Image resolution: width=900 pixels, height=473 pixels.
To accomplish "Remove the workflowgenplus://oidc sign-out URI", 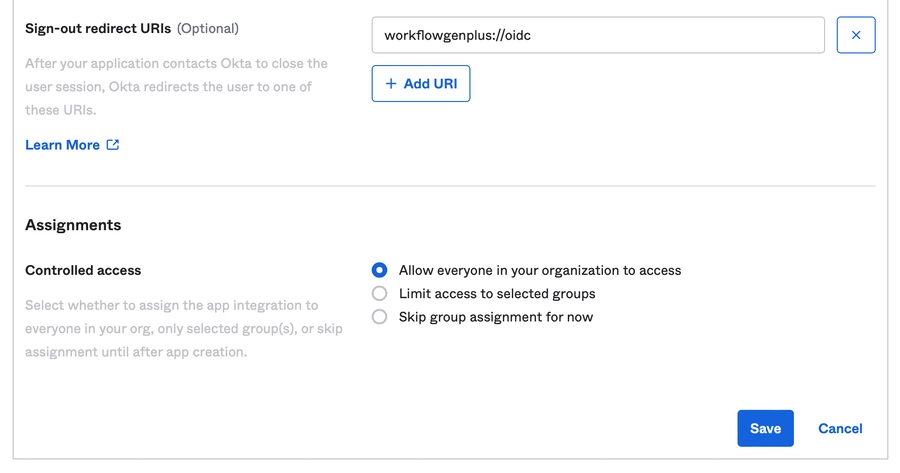I will [855, 35].
